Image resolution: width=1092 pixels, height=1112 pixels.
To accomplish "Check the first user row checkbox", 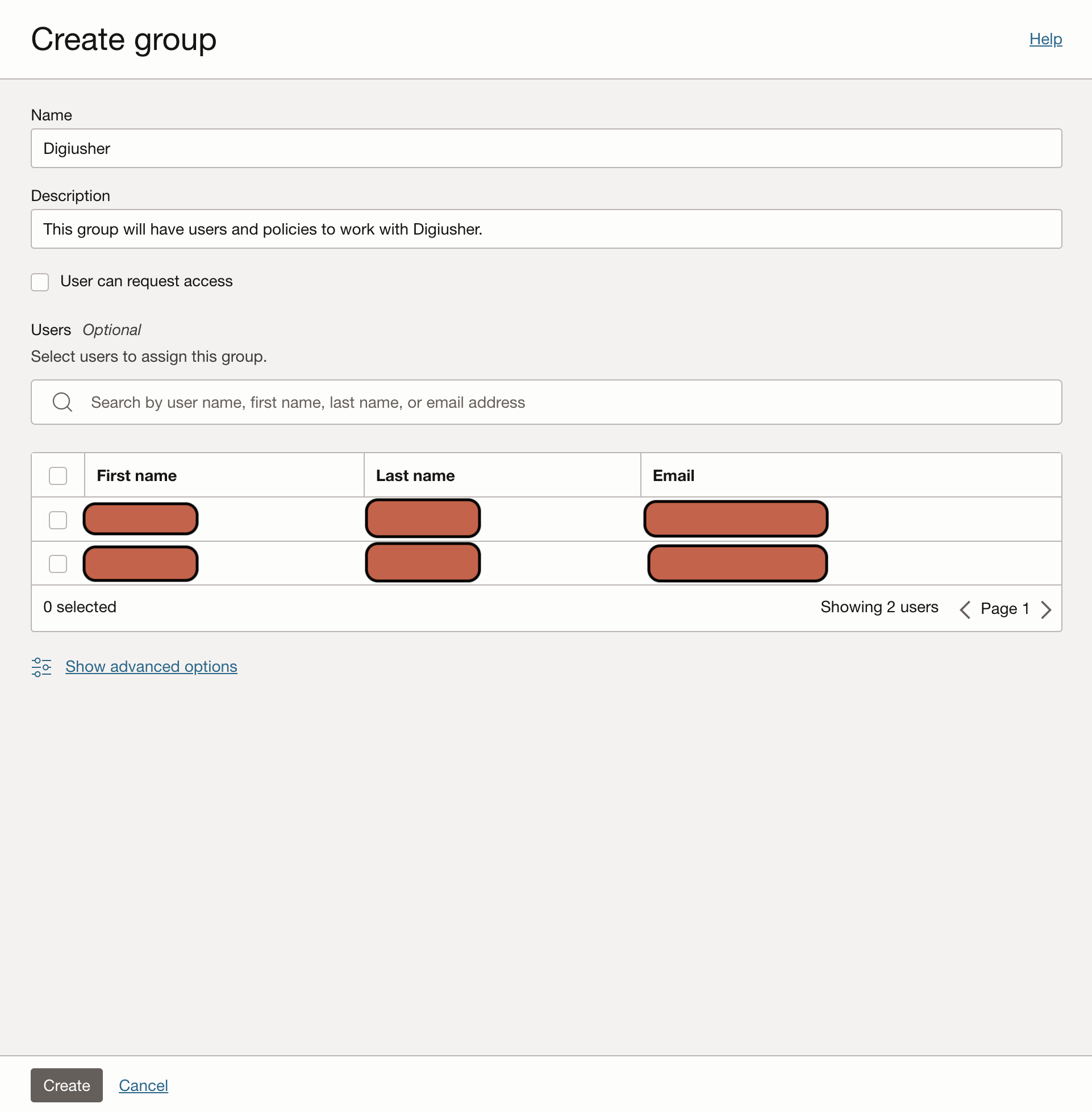I will click(58, 518).
